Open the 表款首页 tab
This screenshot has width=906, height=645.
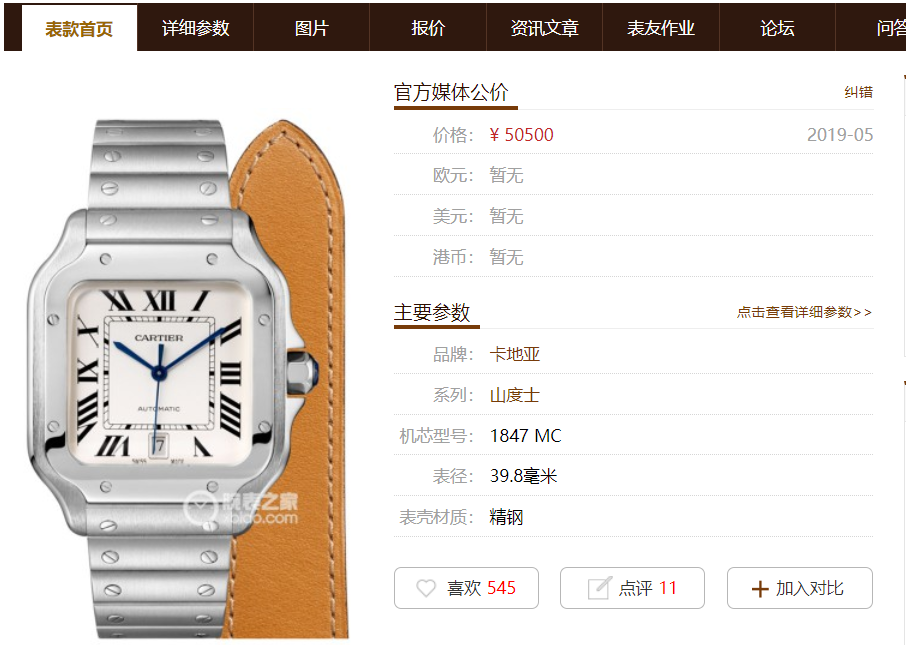[x=79, y=28]
